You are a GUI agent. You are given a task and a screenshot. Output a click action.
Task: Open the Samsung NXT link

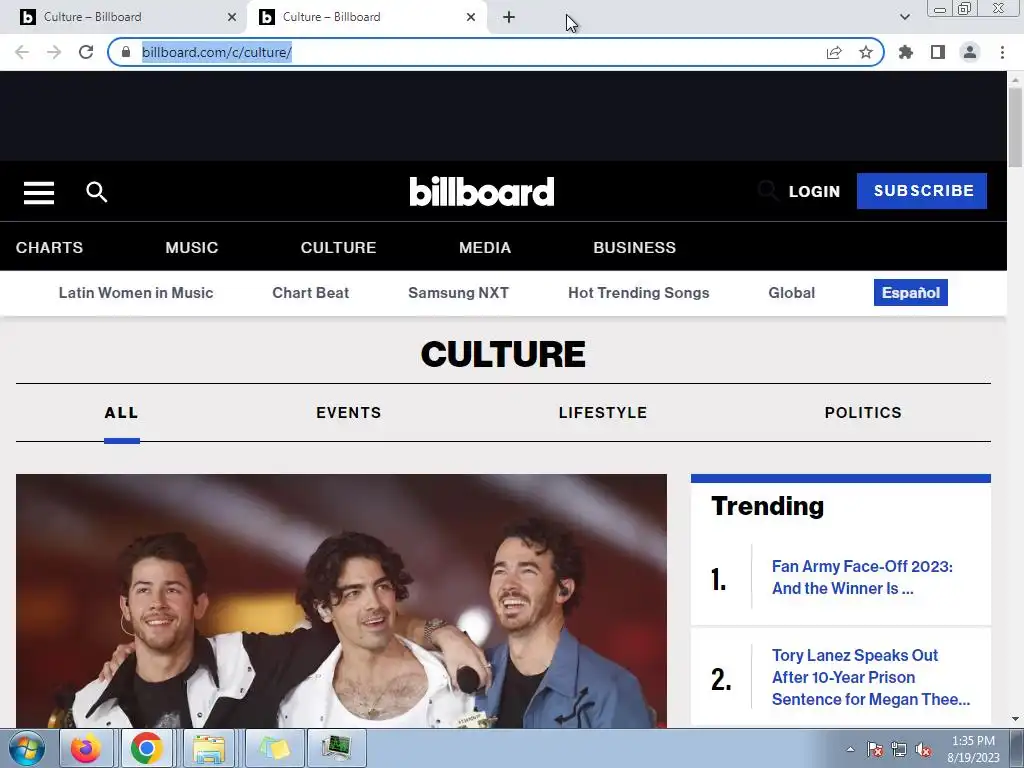pos(458,293)
